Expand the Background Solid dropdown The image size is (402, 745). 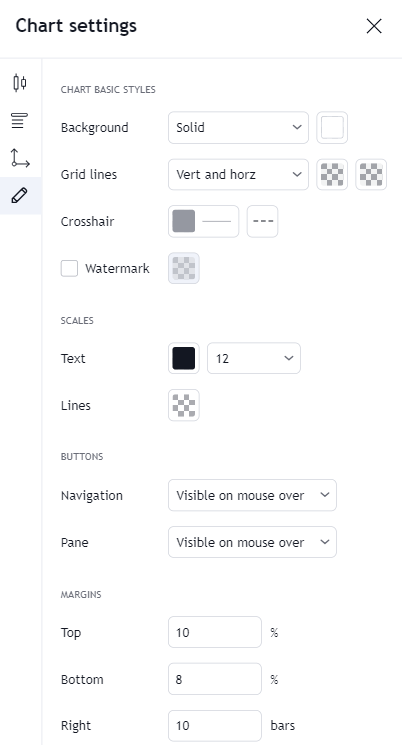click(239, 127)
